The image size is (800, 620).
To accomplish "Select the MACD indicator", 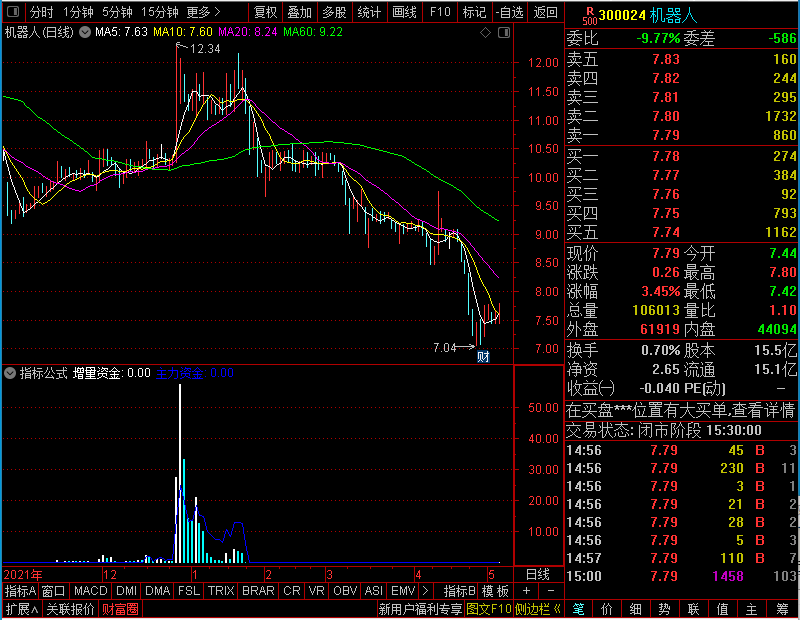I will pyautogui.click(x=90, y=591).
